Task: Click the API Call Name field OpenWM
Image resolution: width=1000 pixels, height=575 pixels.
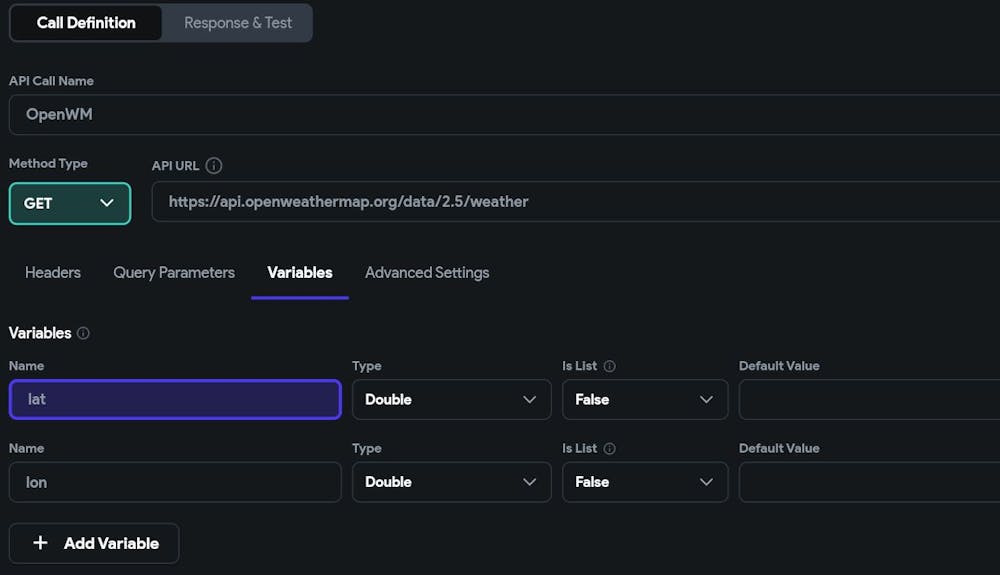Action: tap(500, 114)
